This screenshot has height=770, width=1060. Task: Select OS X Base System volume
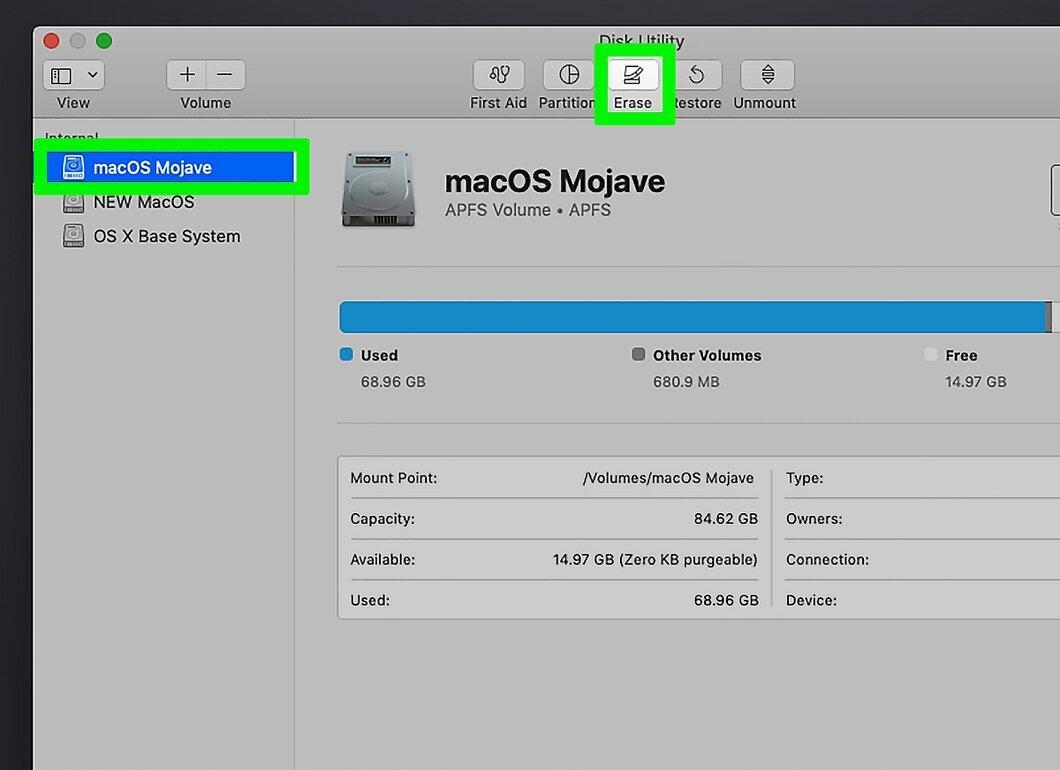click(166, 236)
